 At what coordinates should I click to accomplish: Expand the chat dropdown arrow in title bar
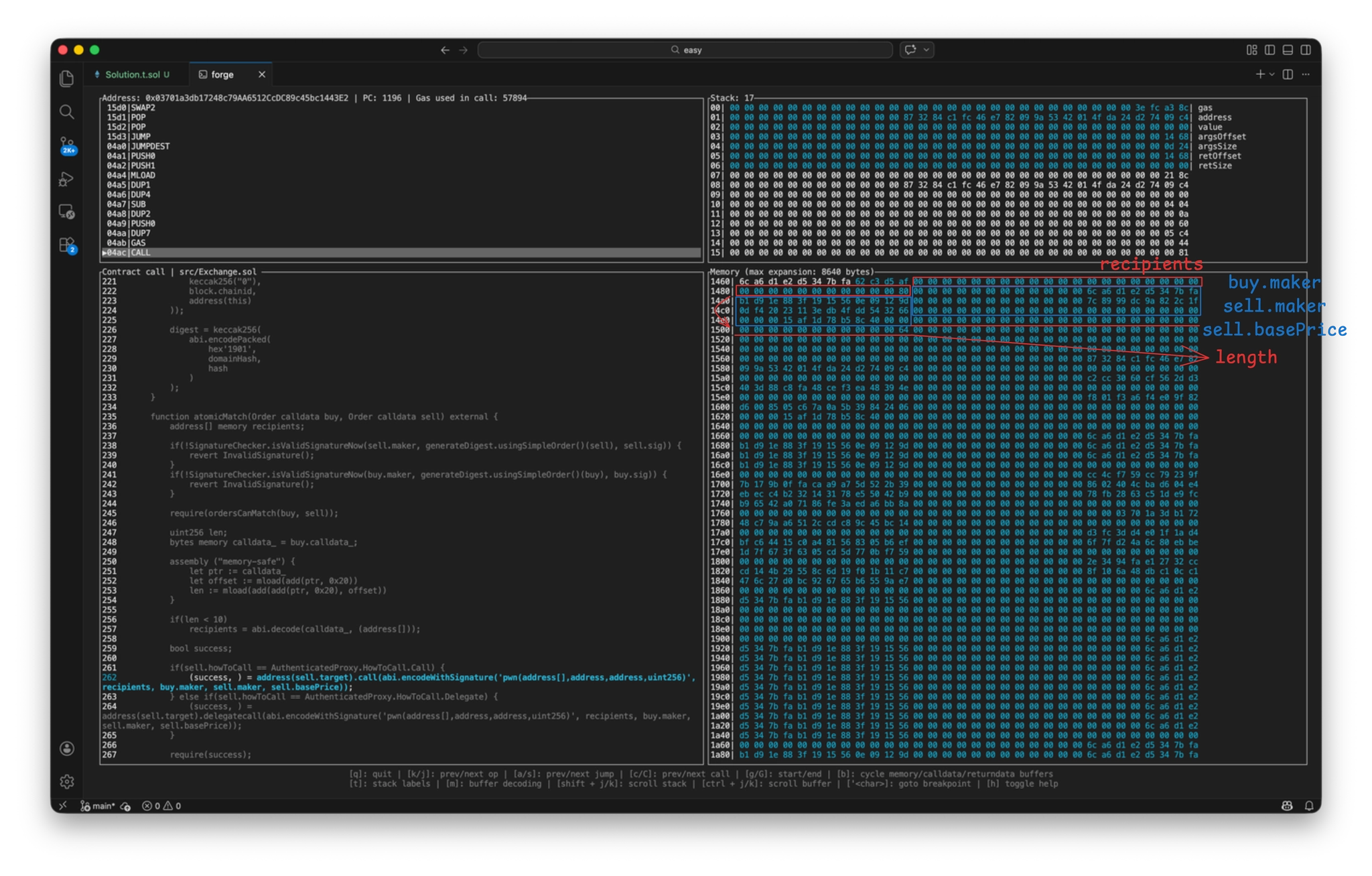pos(927,50)
